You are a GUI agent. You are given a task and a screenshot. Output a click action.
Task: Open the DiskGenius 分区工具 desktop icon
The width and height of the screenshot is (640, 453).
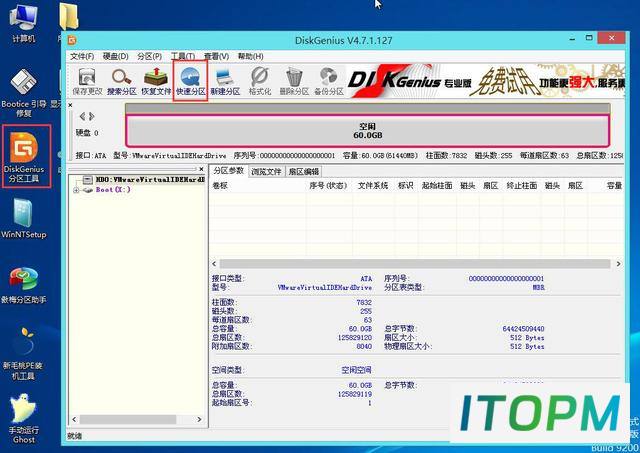click(x=24, y=157)
